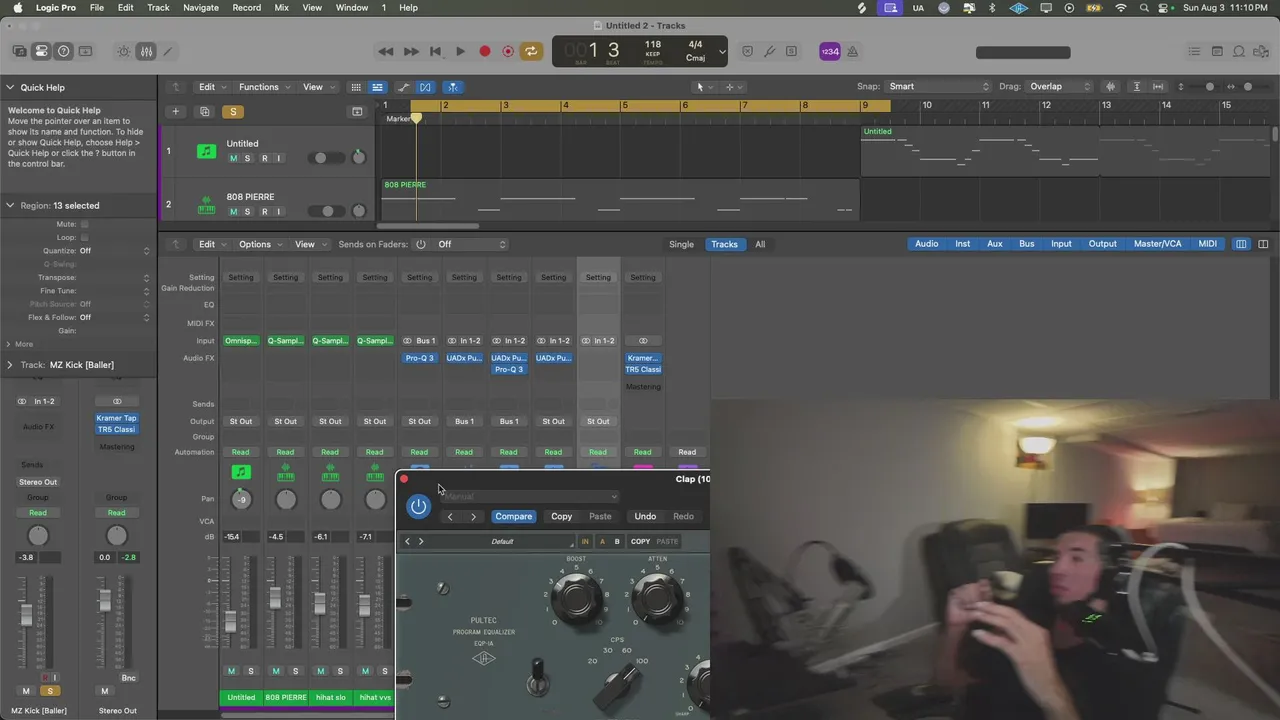Open the Note Pads icon

[1217, 51]
